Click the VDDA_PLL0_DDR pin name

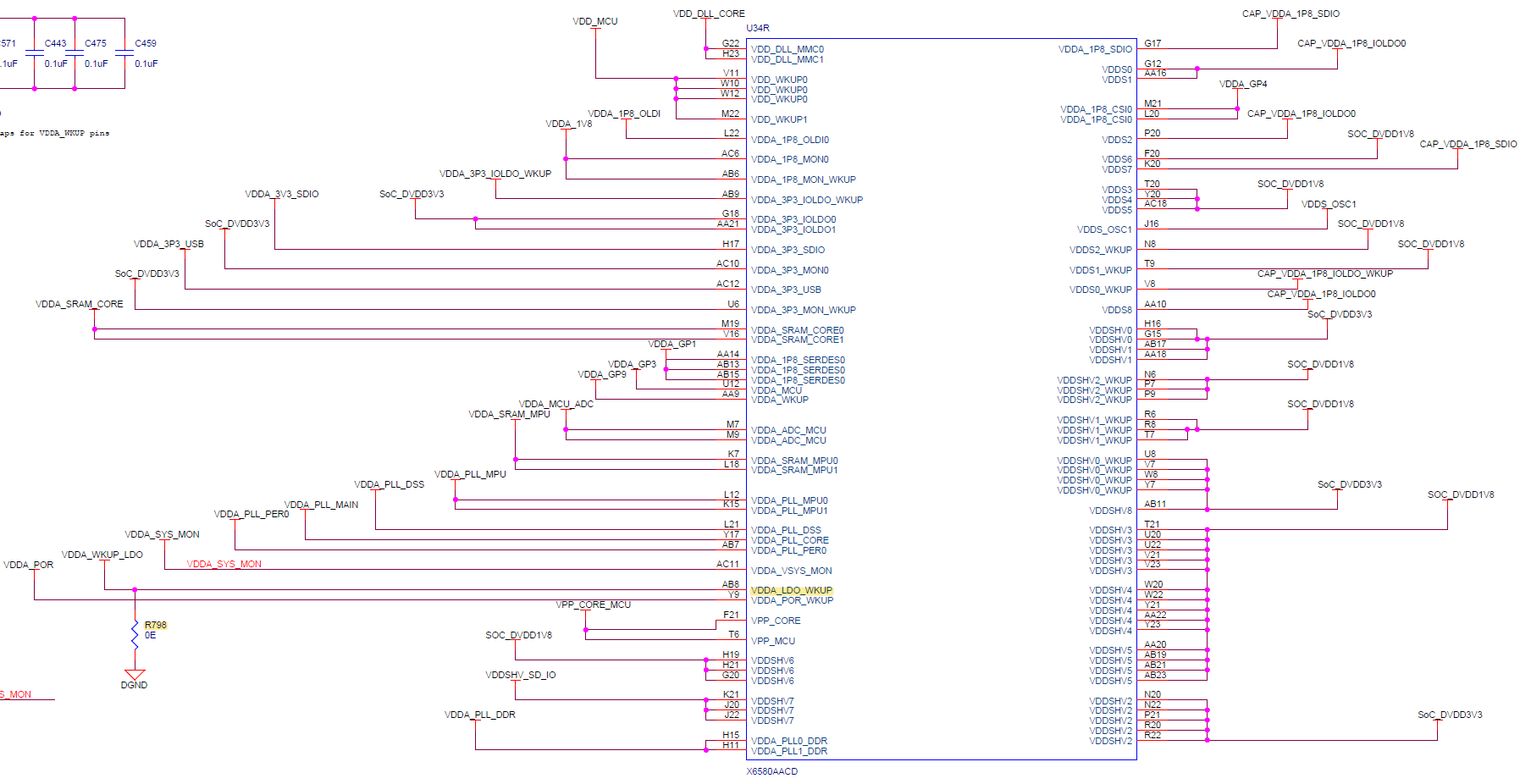coord(789,741)
